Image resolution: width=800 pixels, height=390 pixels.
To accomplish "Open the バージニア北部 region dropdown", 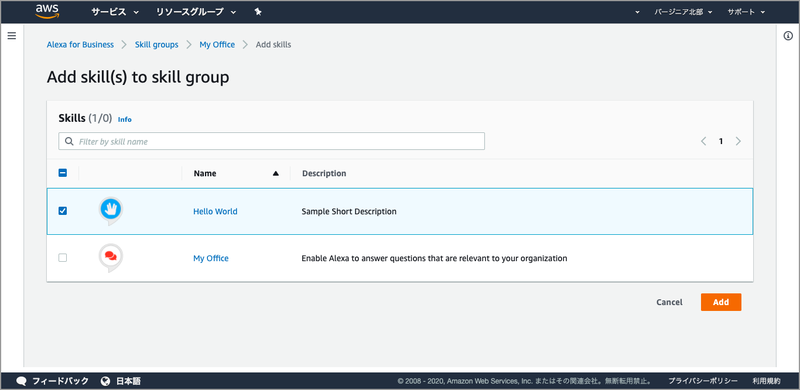I will coord(683,12).
